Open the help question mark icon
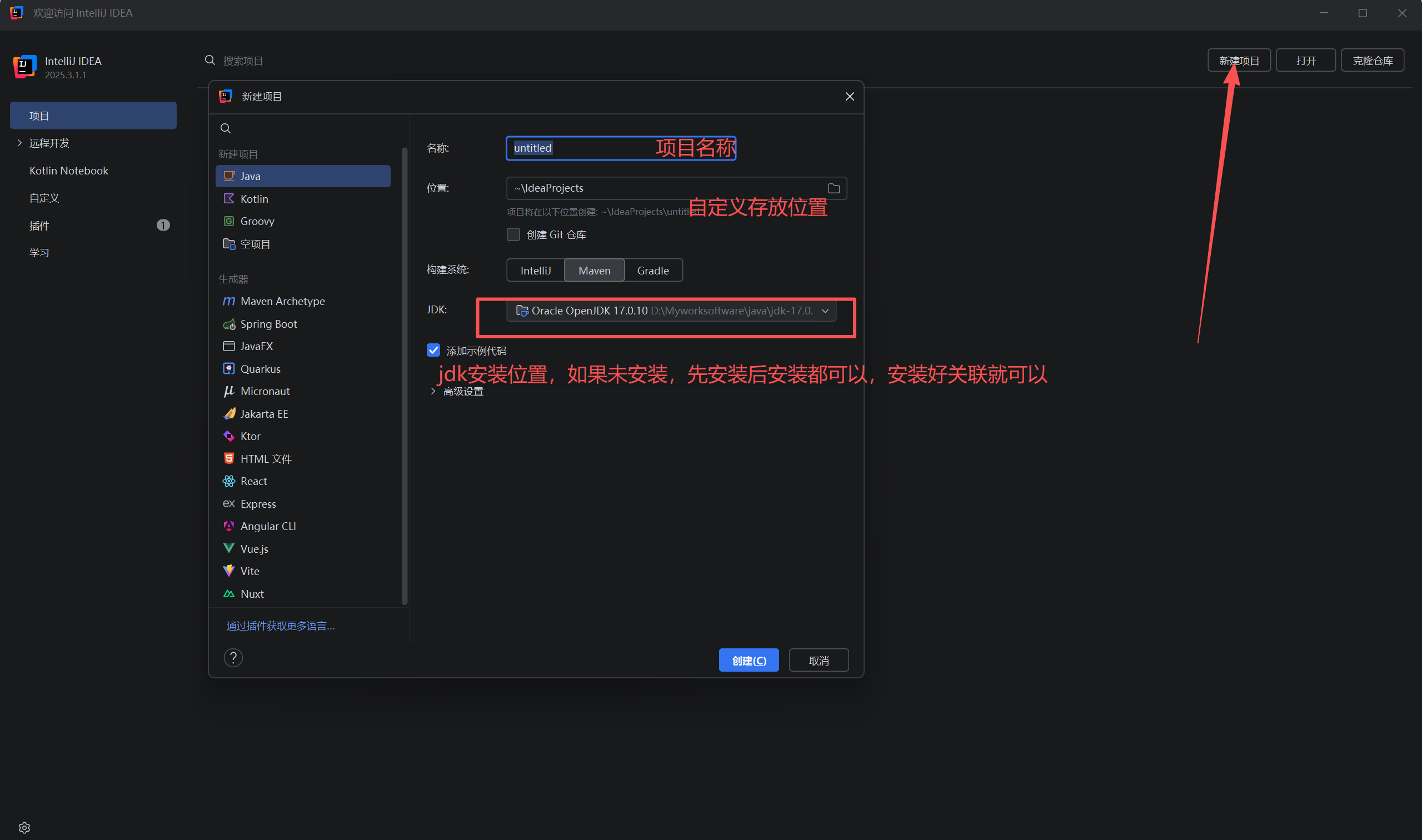Viewport: 1422px width, 840px height. tap(233, 658)
